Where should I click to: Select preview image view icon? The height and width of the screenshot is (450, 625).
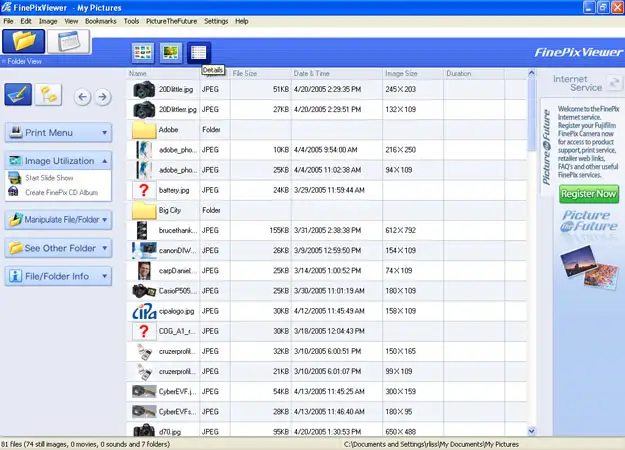tap(171, 53)
